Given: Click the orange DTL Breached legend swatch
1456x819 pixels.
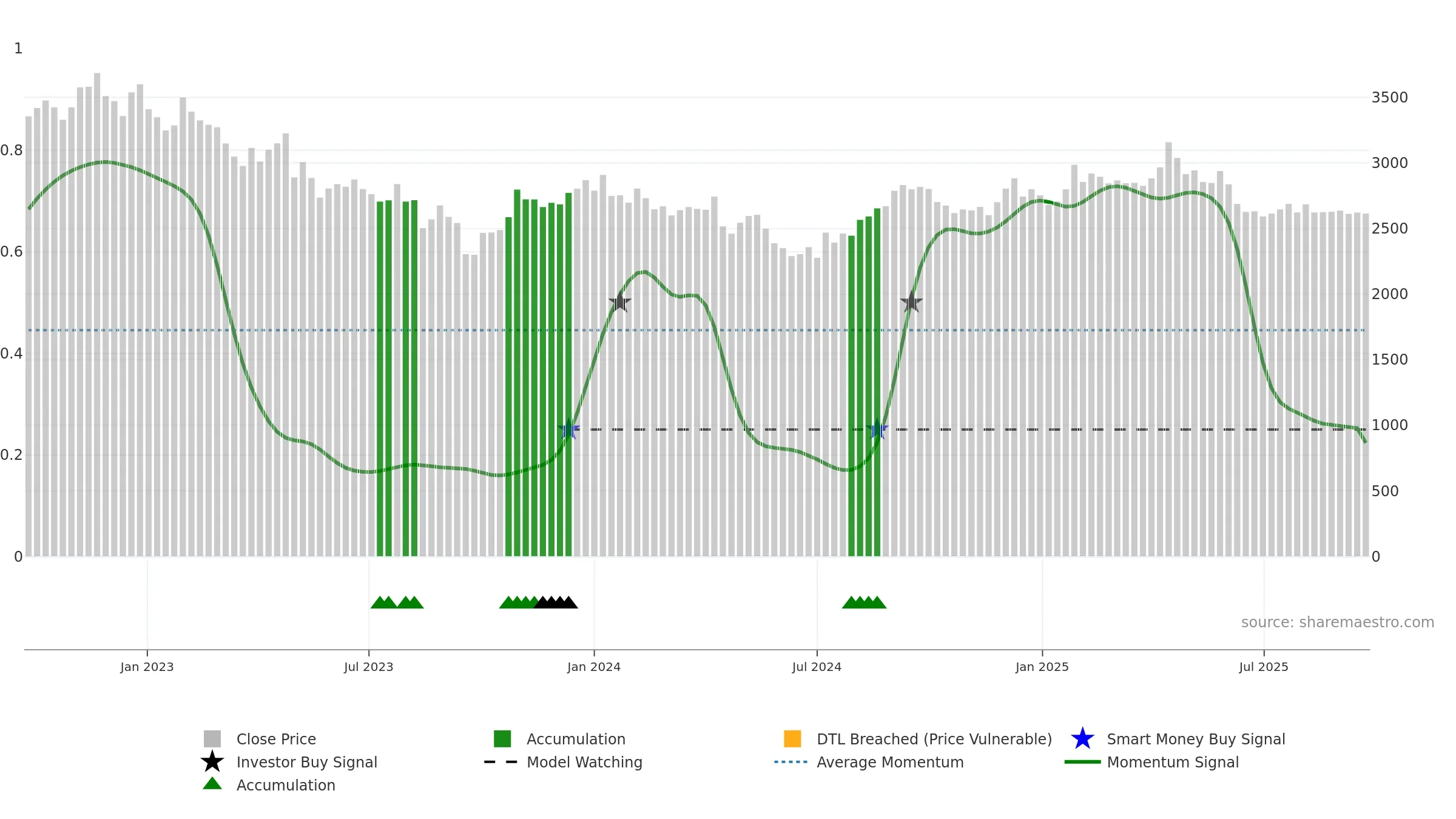Looking at the screenshot, I should pos(792,739).
